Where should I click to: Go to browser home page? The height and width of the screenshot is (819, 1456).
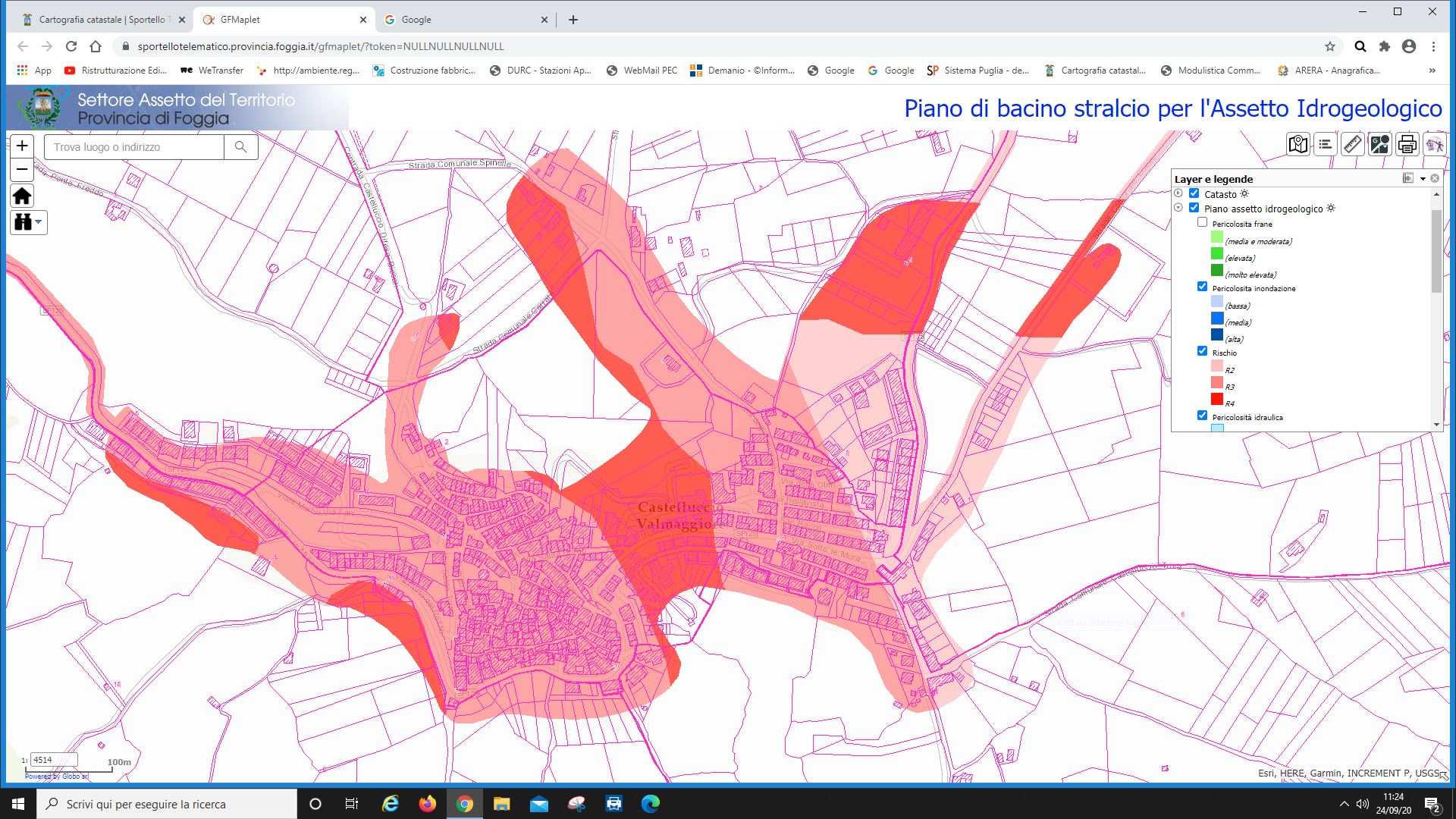pyautogui.click(x=96, y=46)
